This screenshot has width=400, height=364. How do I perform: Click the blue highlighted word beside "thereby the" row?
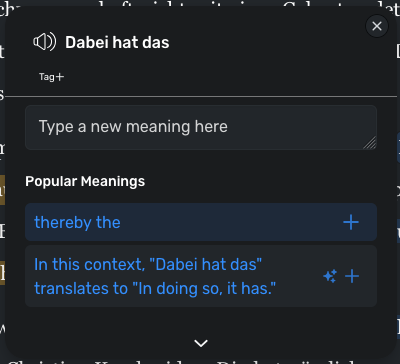[x=398, y=231]
